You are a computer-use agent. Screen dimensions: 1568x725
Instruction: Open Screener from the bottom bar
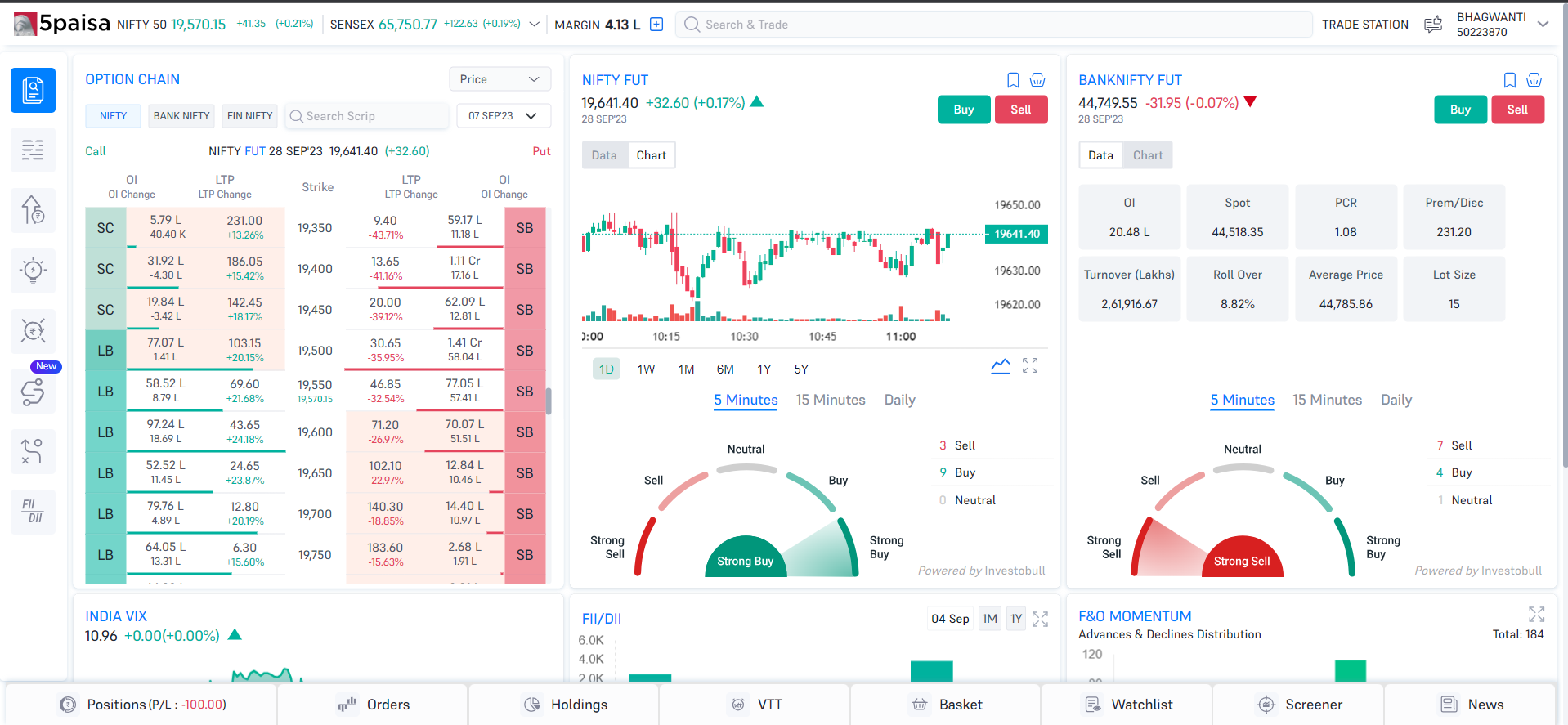pos(1298,705)
